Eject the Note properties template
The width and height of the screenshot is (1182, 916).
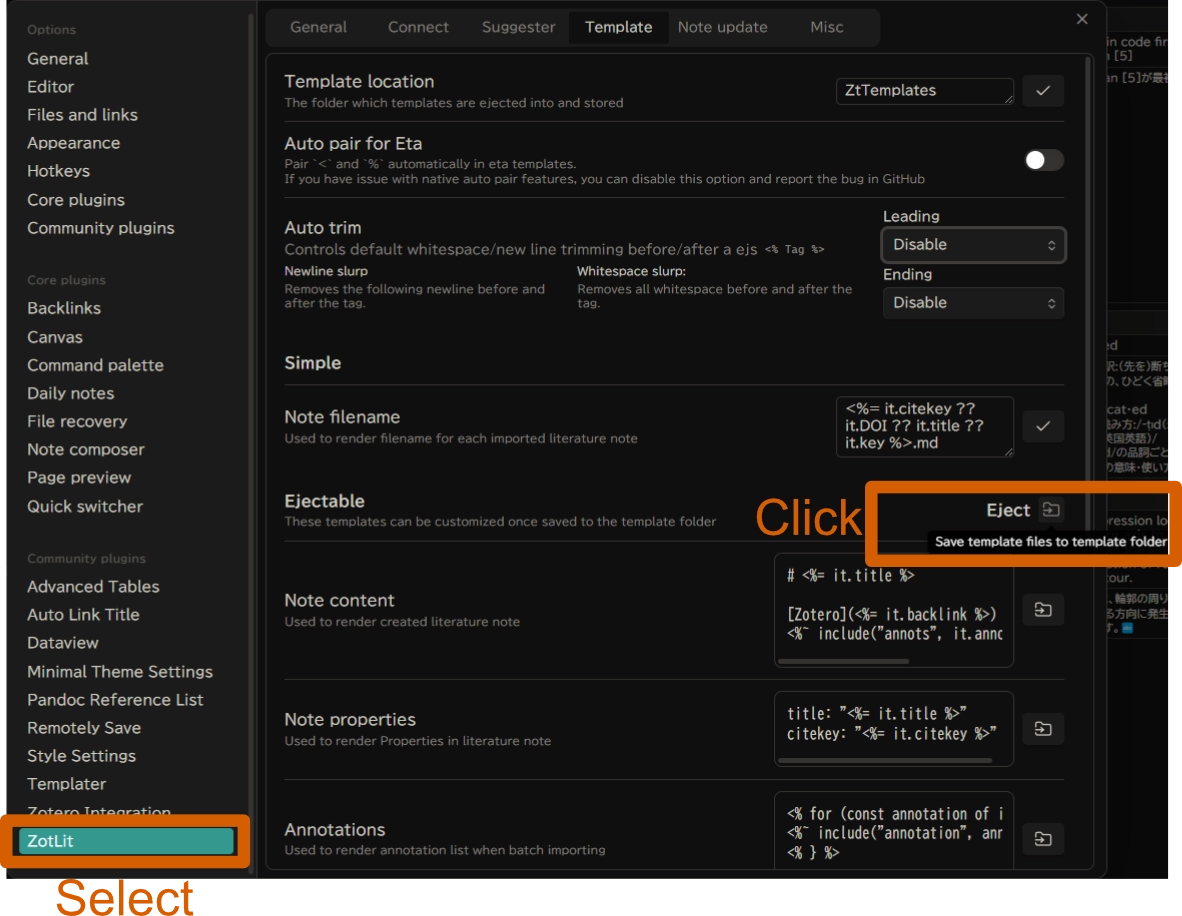pos(1043,729)
